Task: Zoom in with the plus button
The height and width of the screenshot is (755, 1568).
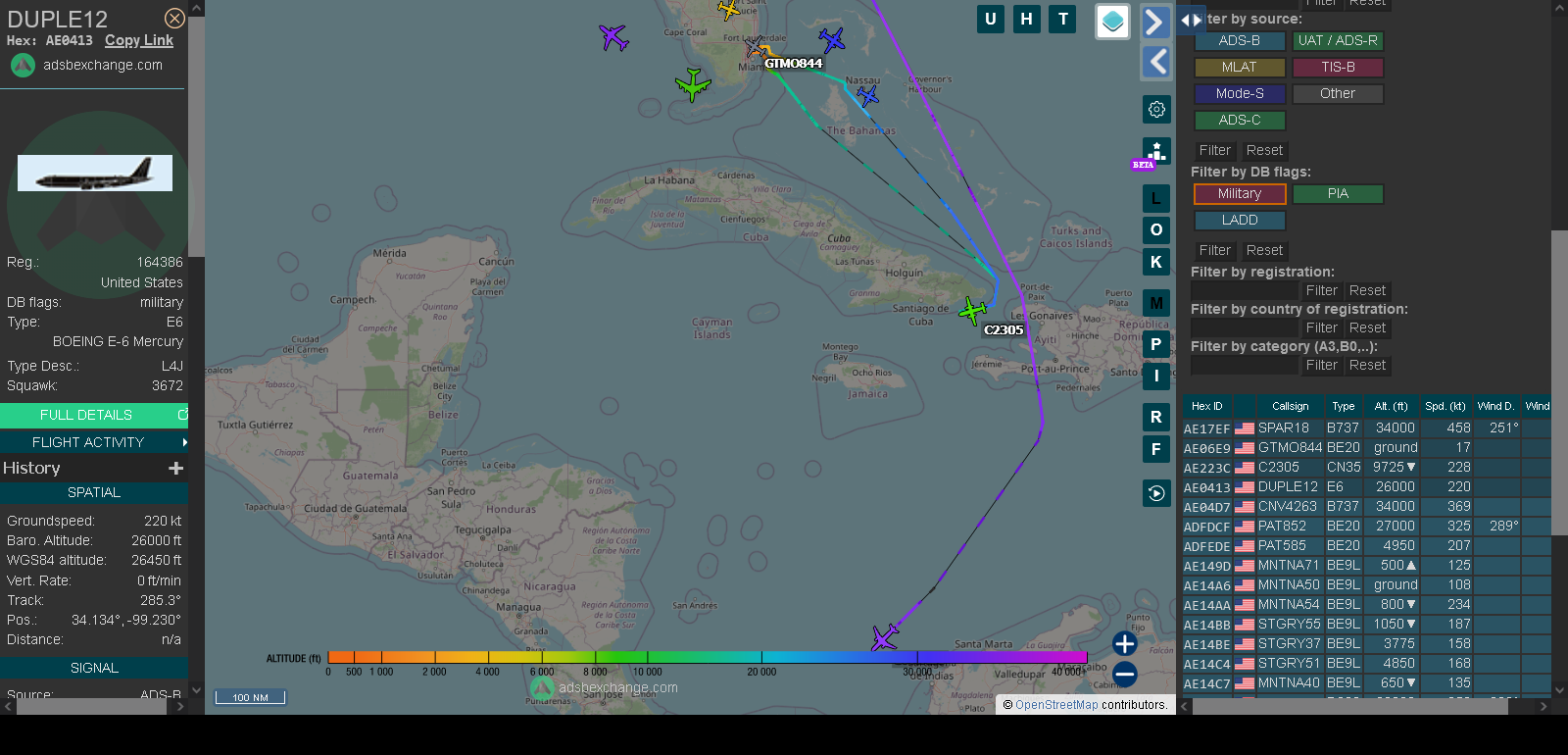Action: click(1125, 643)
